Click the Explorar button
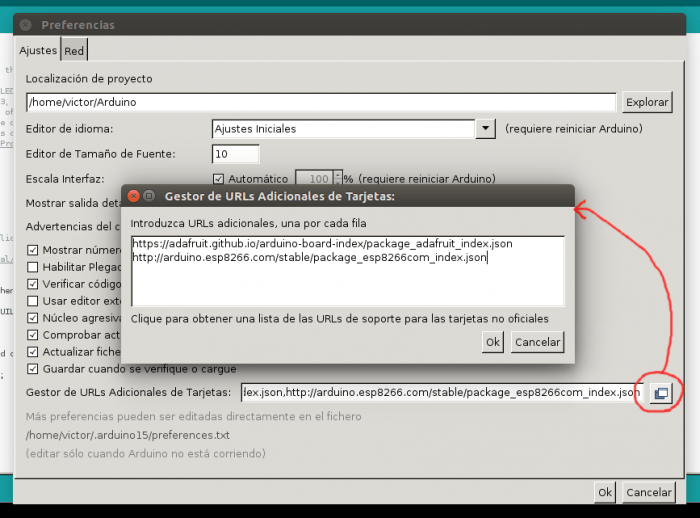The image size is (700, 518). pyautogui.click(x=646, y=102)
